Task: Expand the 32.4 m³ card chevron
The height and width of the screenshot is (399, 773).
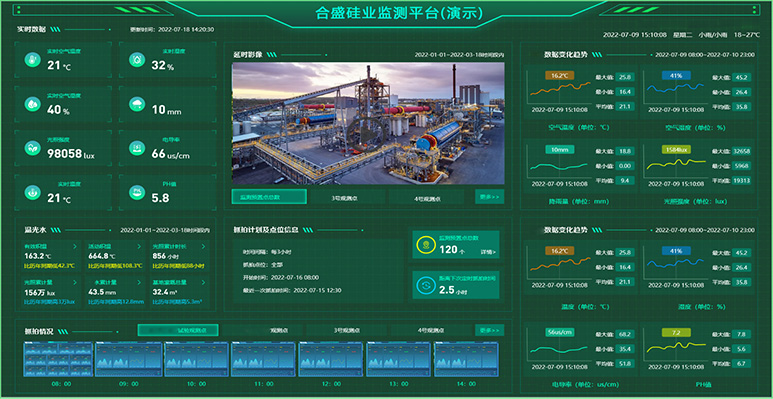Action: click(203, 283)
